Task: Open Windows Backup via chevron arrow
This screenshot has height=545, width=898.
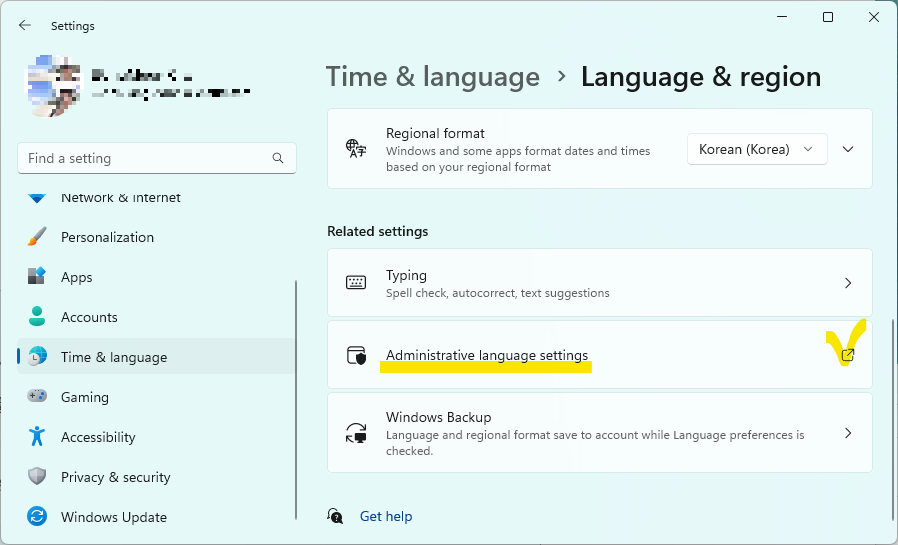Action: (848, 433)
